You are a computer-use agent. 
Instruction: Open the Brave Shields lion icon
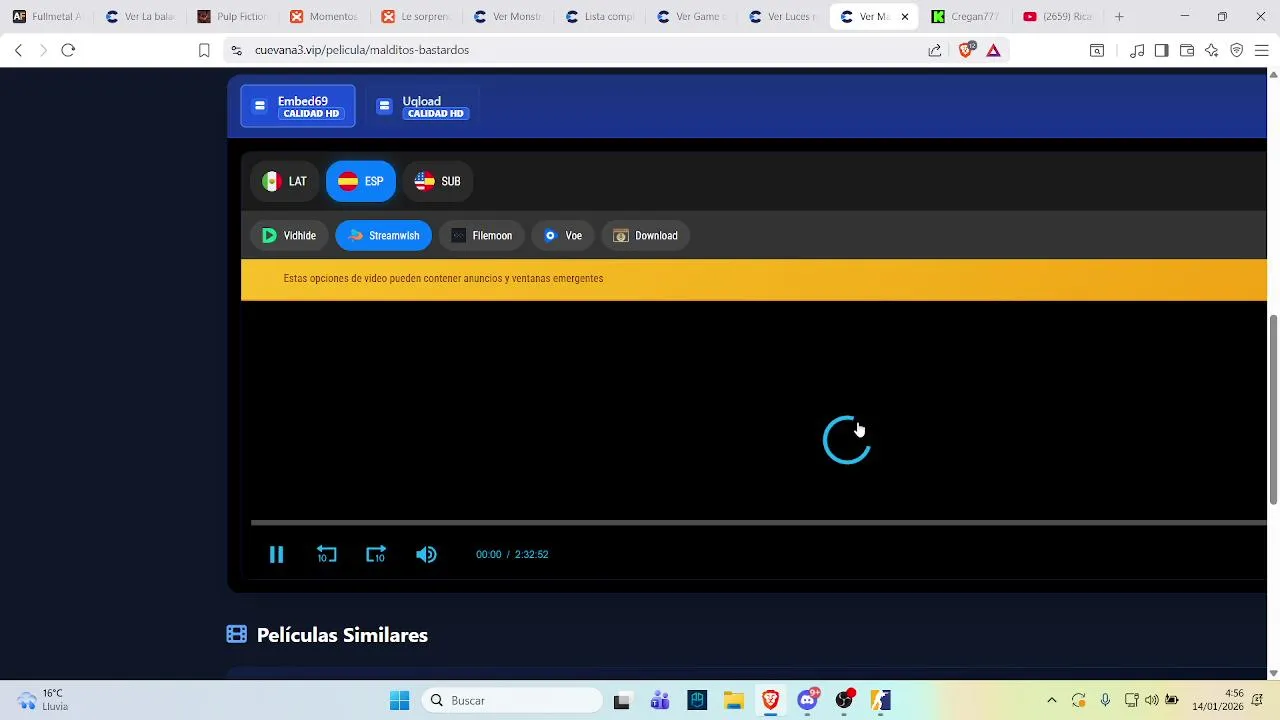coord(965,50)
